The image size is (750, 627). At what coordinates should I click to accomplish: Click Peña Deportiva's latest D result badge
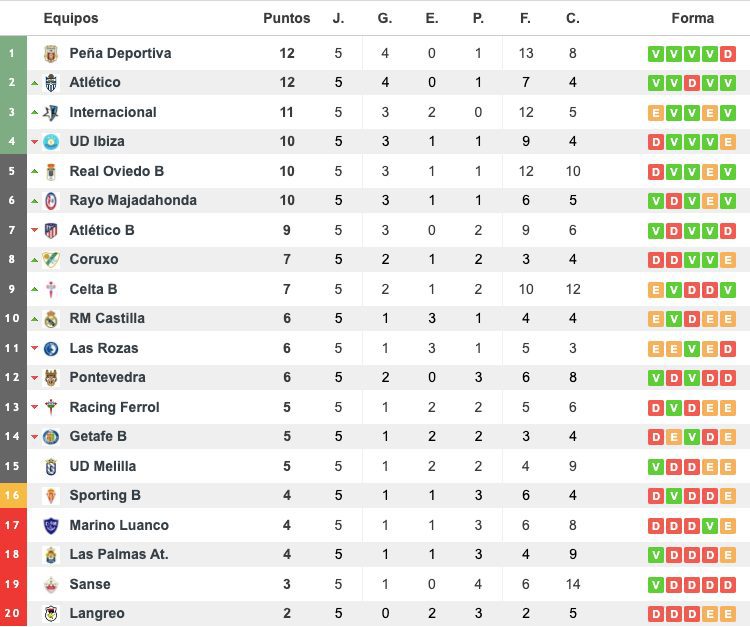[728, 54]
